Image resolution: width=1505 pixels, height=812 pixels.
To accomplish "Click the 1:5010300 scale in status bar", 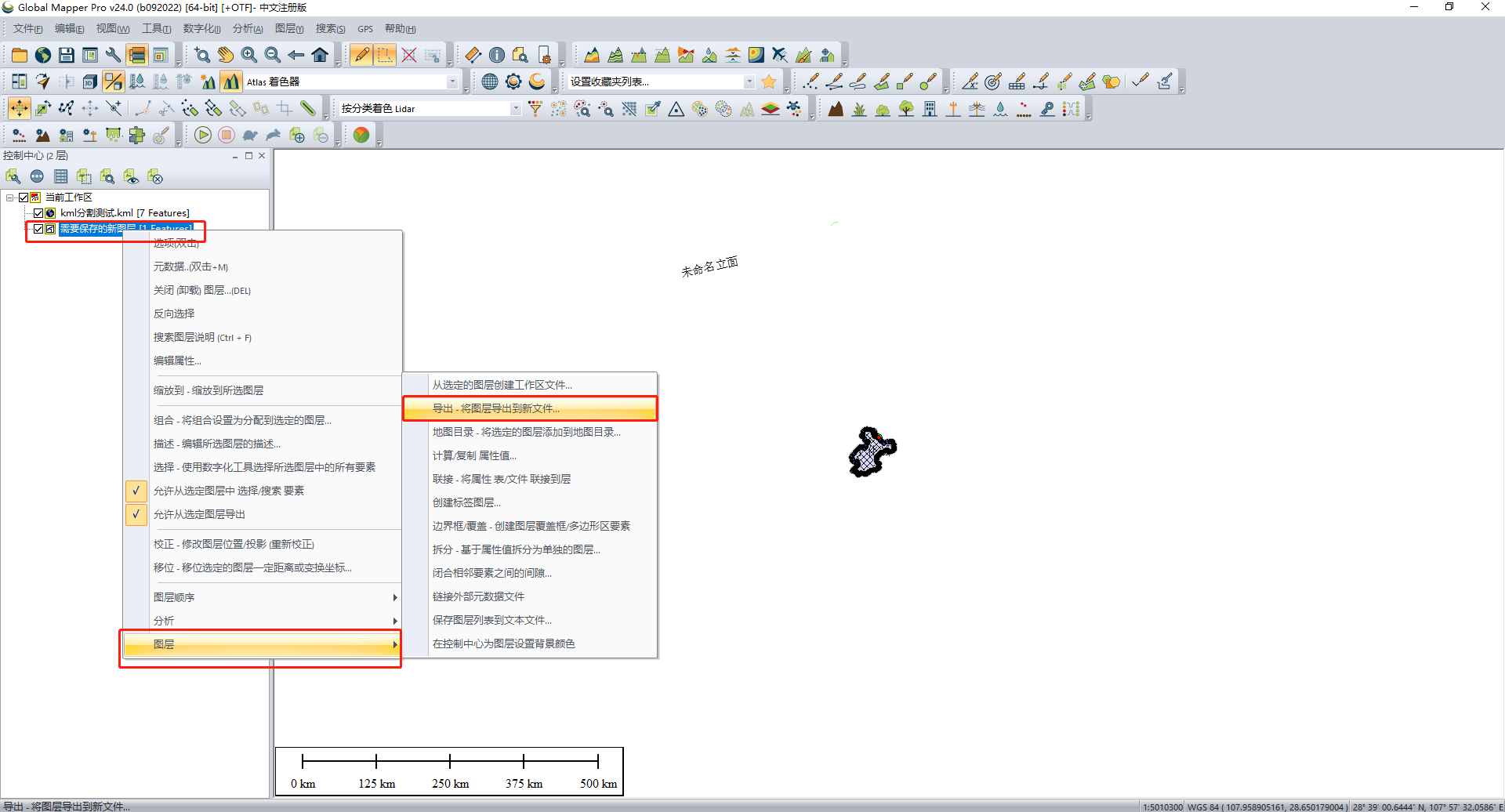I will point(1162,807).
